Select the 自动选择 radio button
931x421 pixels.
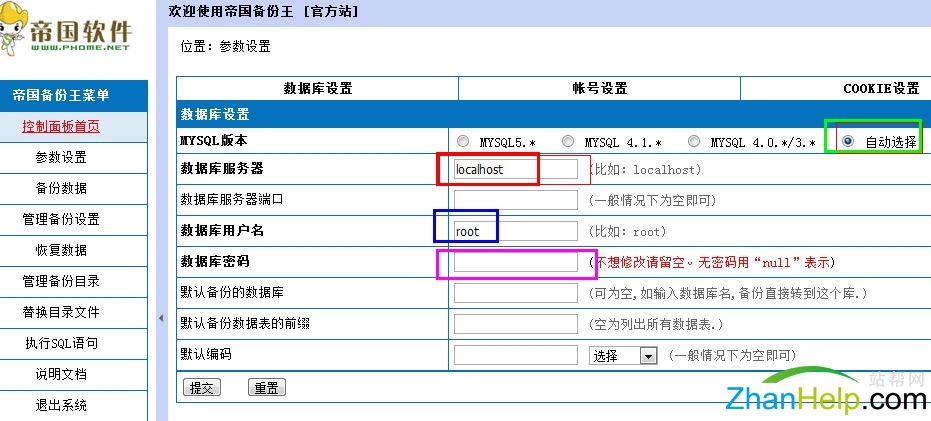(x=848, y=141)
